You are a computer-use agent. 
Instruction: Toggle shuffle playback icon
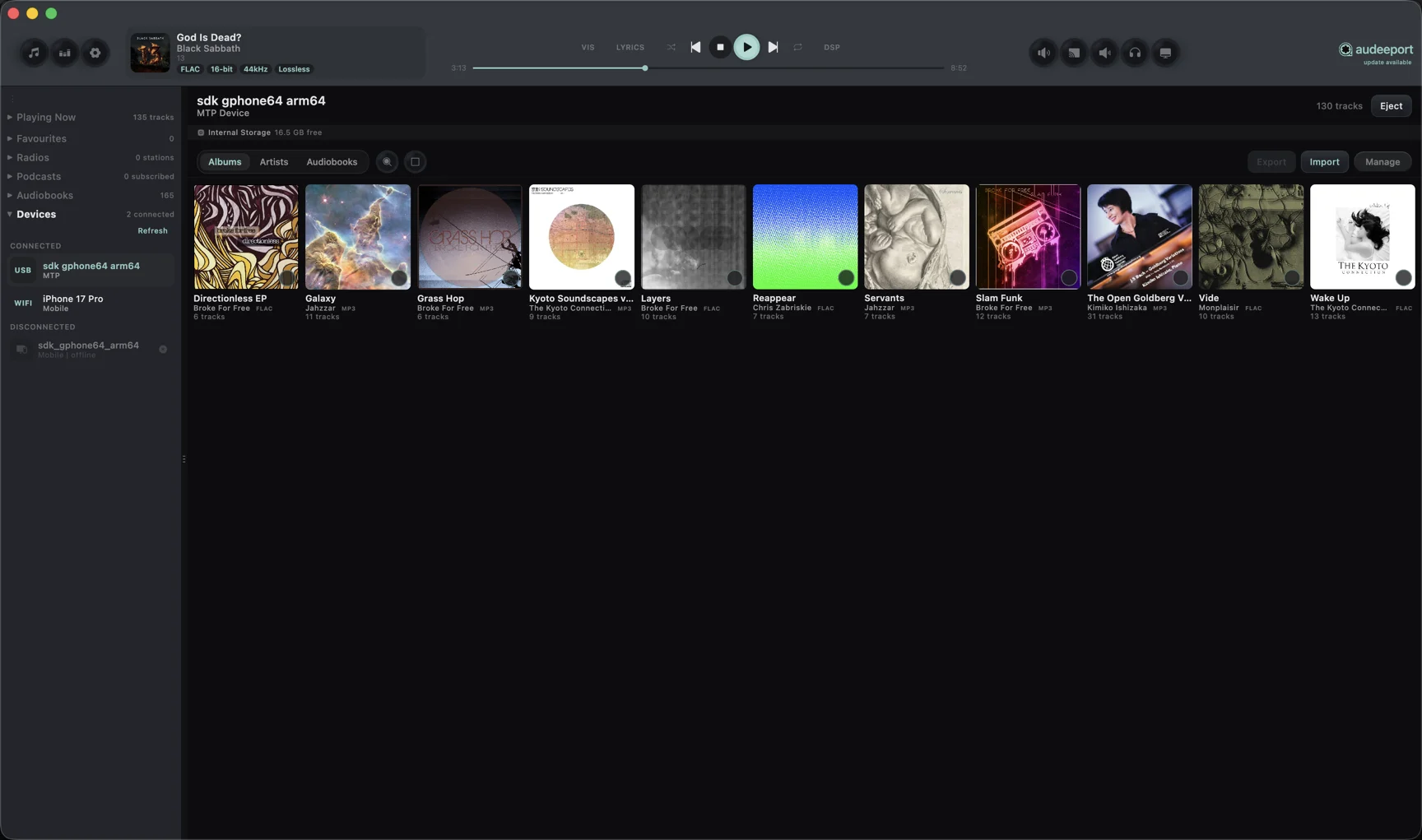click(x=671, y=47)
